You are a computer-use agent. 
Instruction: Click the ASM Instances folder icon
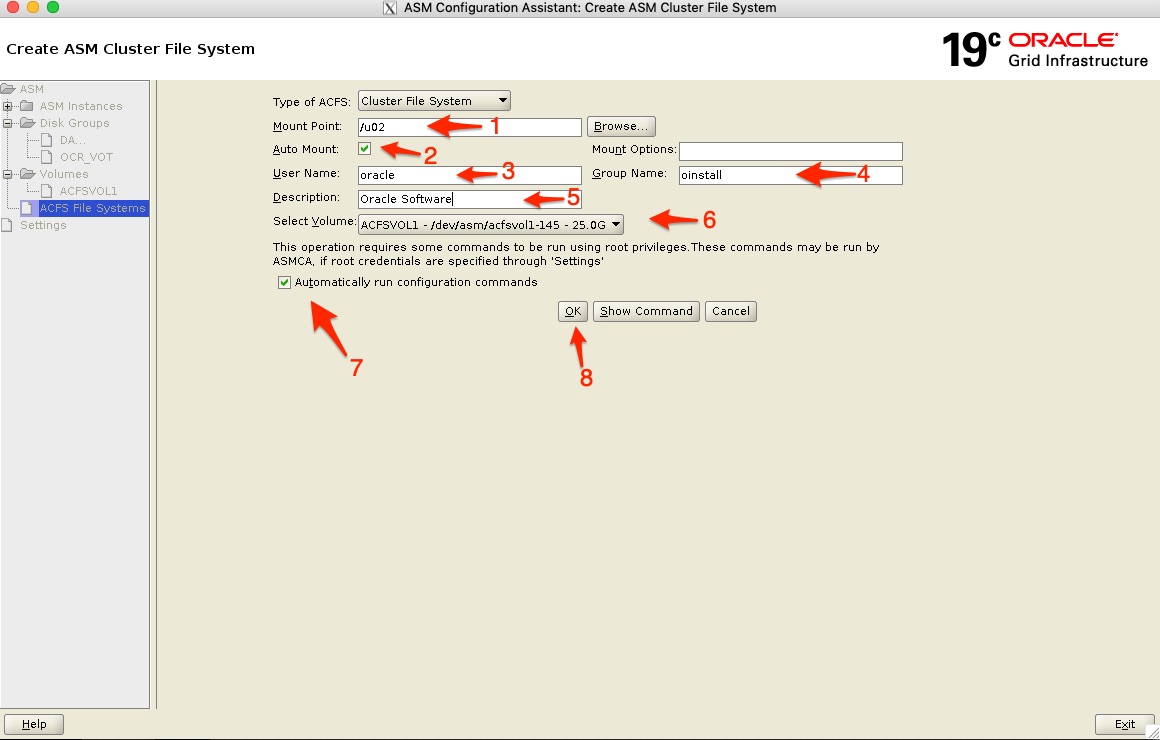click(x=27, y=106)
